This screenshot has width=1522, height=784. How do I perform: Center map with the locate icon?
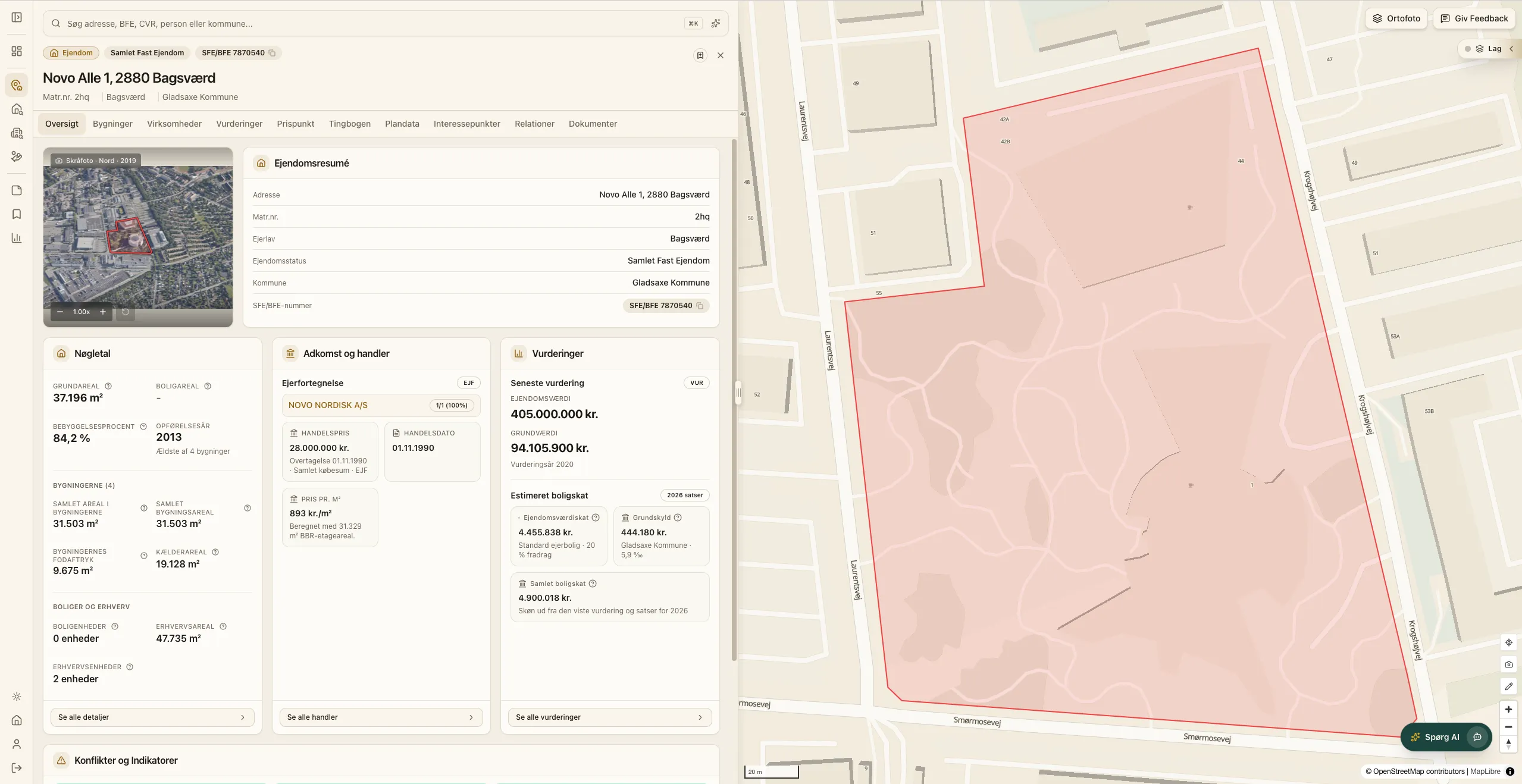click(x=1508, y=642)
